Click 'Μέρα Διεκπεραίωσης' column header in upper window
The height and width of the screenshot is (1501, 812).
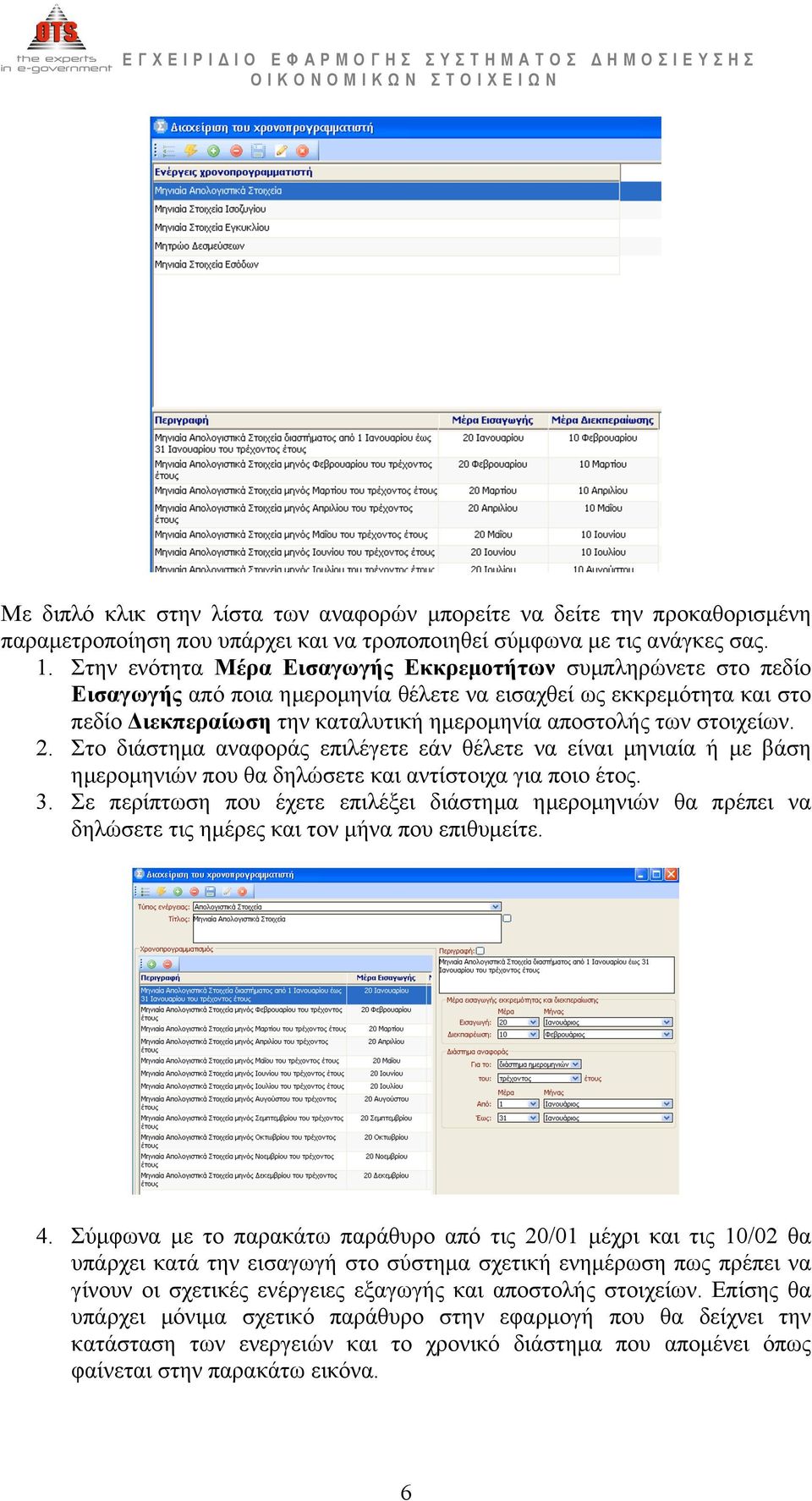pos(602,420)
